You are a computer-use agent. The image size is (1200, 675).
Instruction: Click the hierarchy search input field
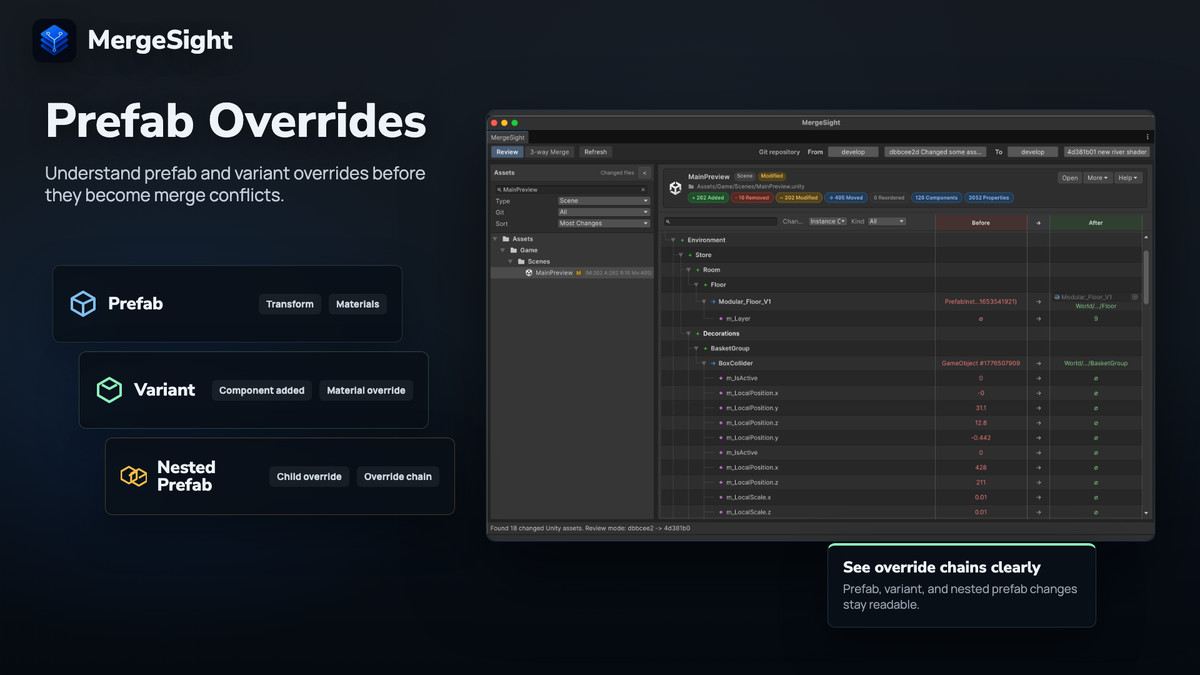(x=720, y=221)
